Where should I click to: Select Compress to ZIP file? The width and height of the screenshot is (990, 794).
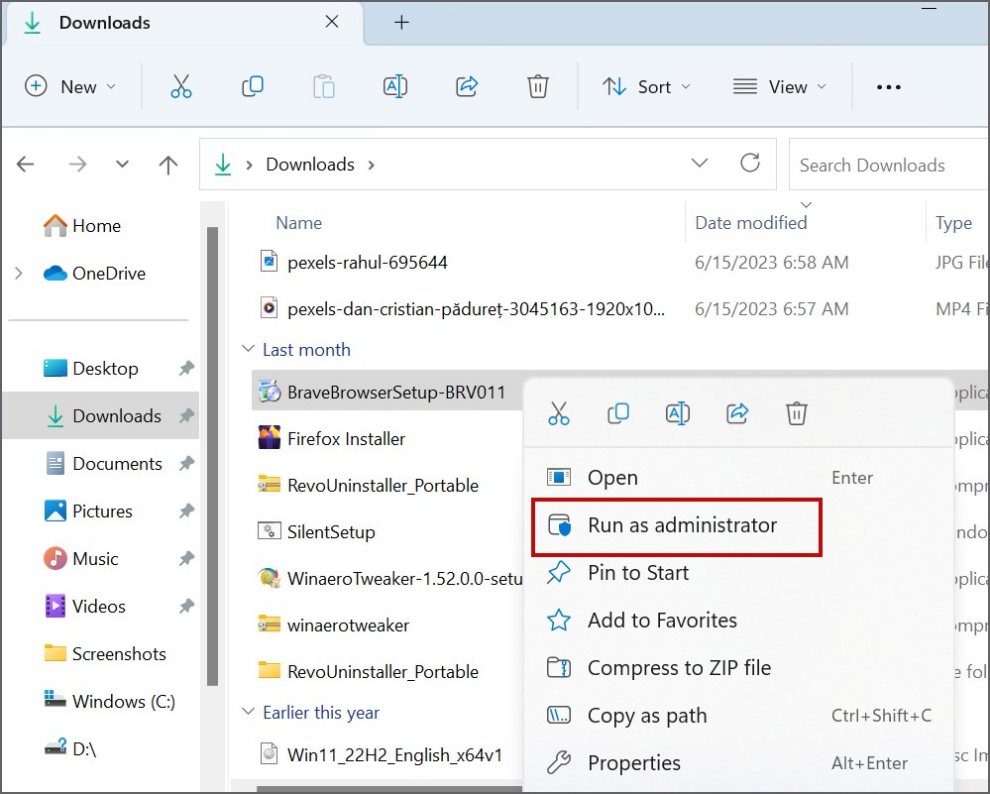(678, 668)
